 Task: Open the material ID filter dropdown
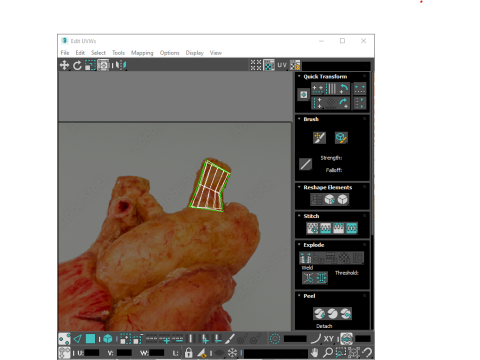(x=276, y=353)
